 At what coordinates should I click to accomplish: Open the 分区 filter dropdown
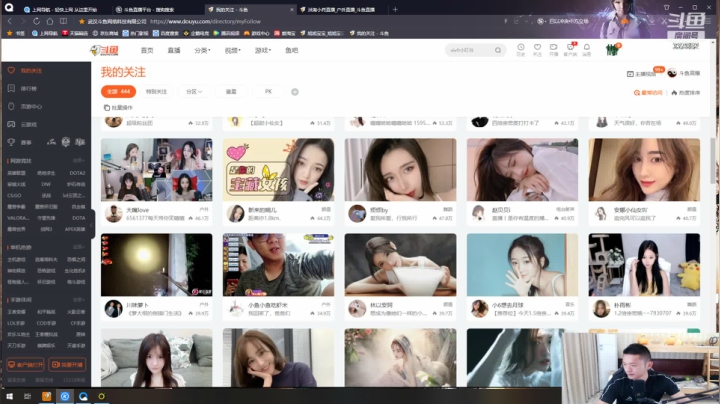pos(194,92)
